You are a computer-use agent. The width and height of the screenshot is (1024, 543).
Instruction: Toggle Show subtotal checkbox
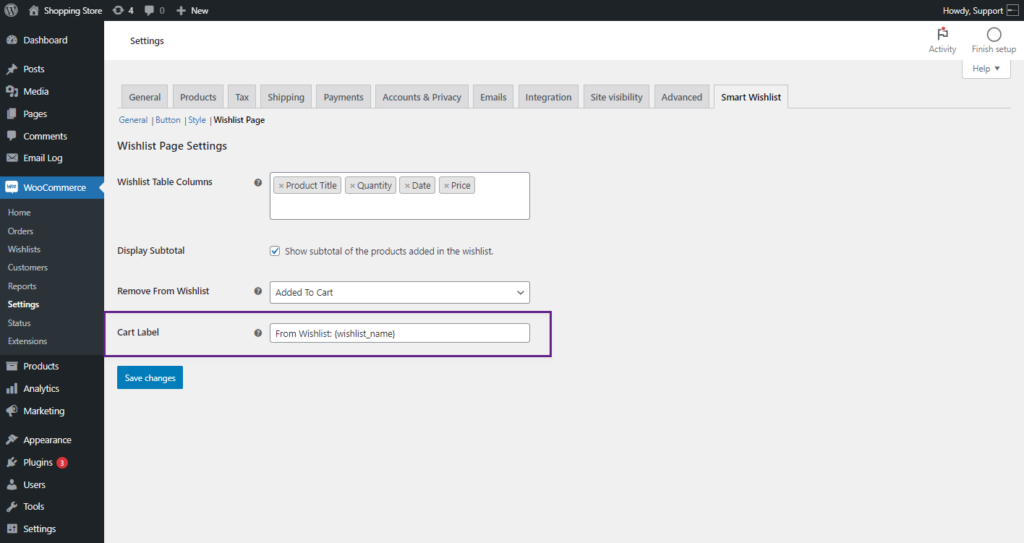(x=275, y=251)
